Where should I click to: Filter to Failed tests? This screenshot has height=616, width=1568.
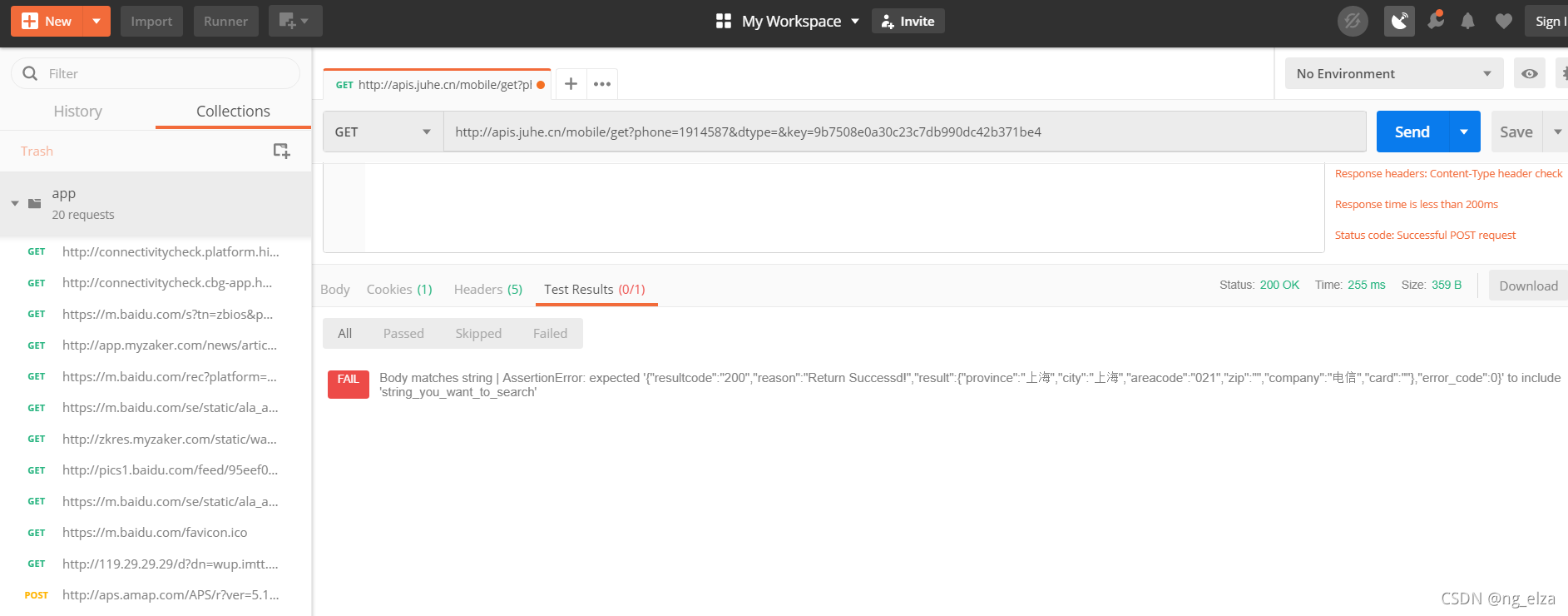(550, 333)
